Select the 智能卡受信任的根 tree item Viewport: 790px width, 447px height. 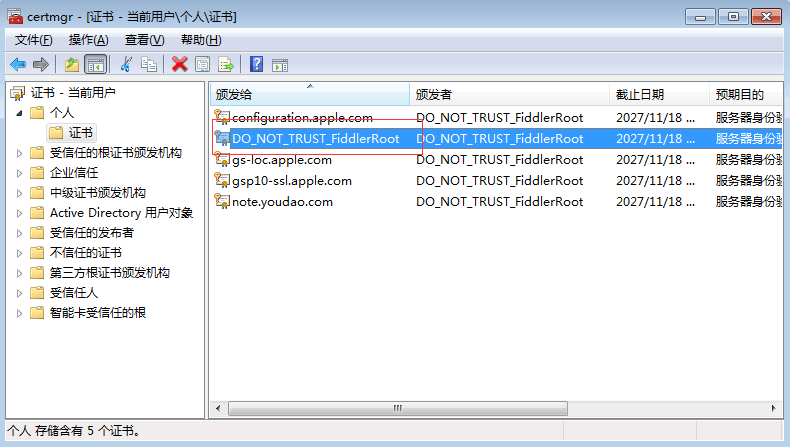[98, 312]
